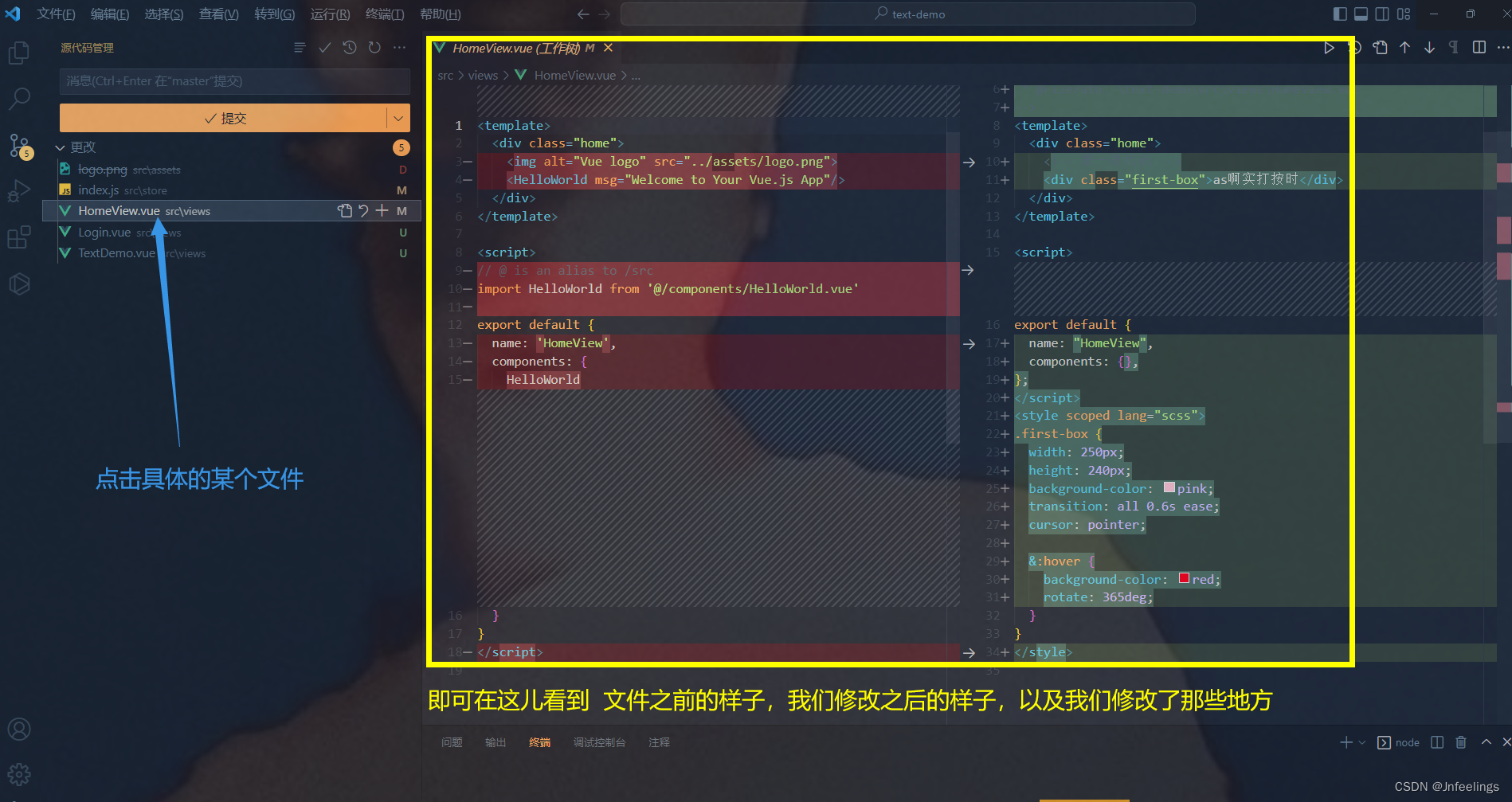Switch to the 输出 panel tab

pos(496,742)
